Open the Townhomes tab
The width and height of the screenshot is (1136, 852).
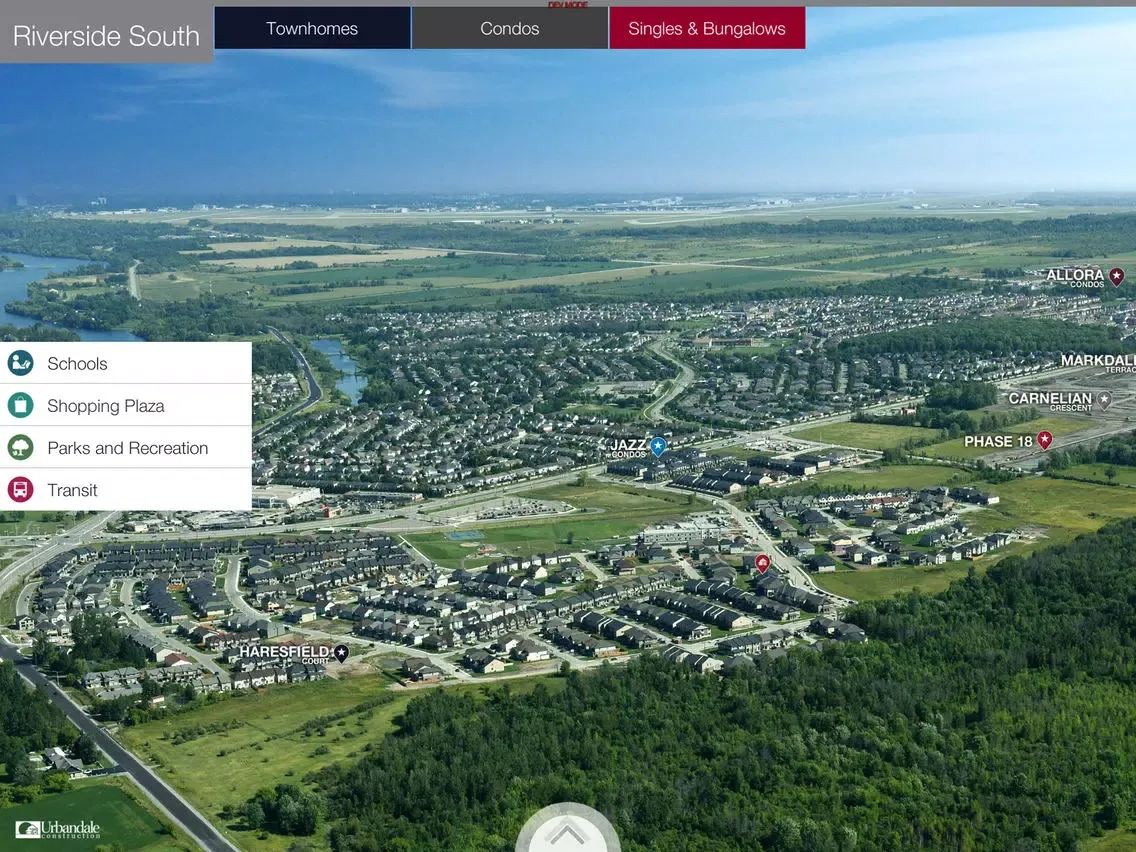[312, 28]
